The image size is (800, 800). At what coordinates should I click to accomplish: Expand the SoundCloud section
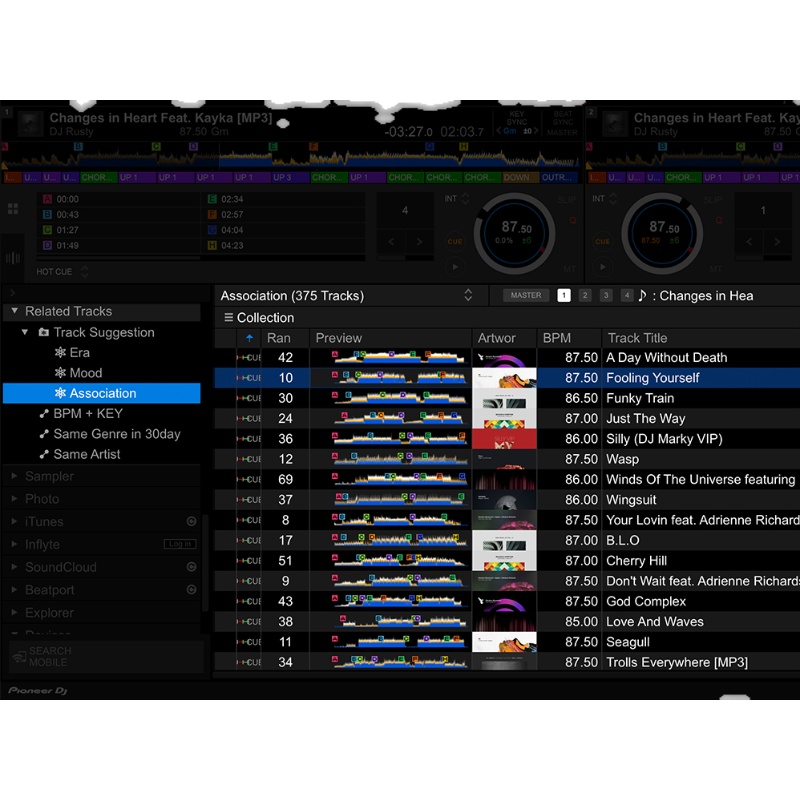pos(14,567)
